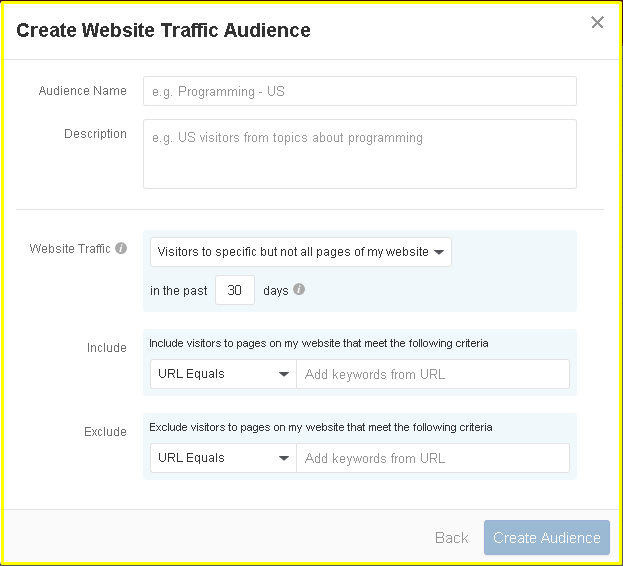Click the dialog title heading text
623x566 pixels.
click(163, 30)
